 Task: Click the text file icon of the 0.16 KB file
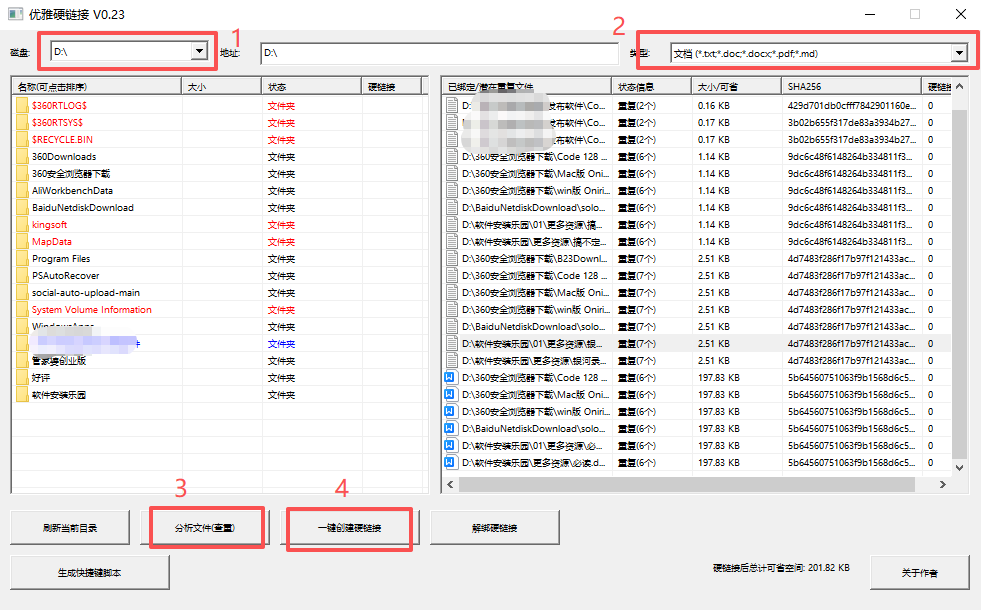tap(450, 105)
